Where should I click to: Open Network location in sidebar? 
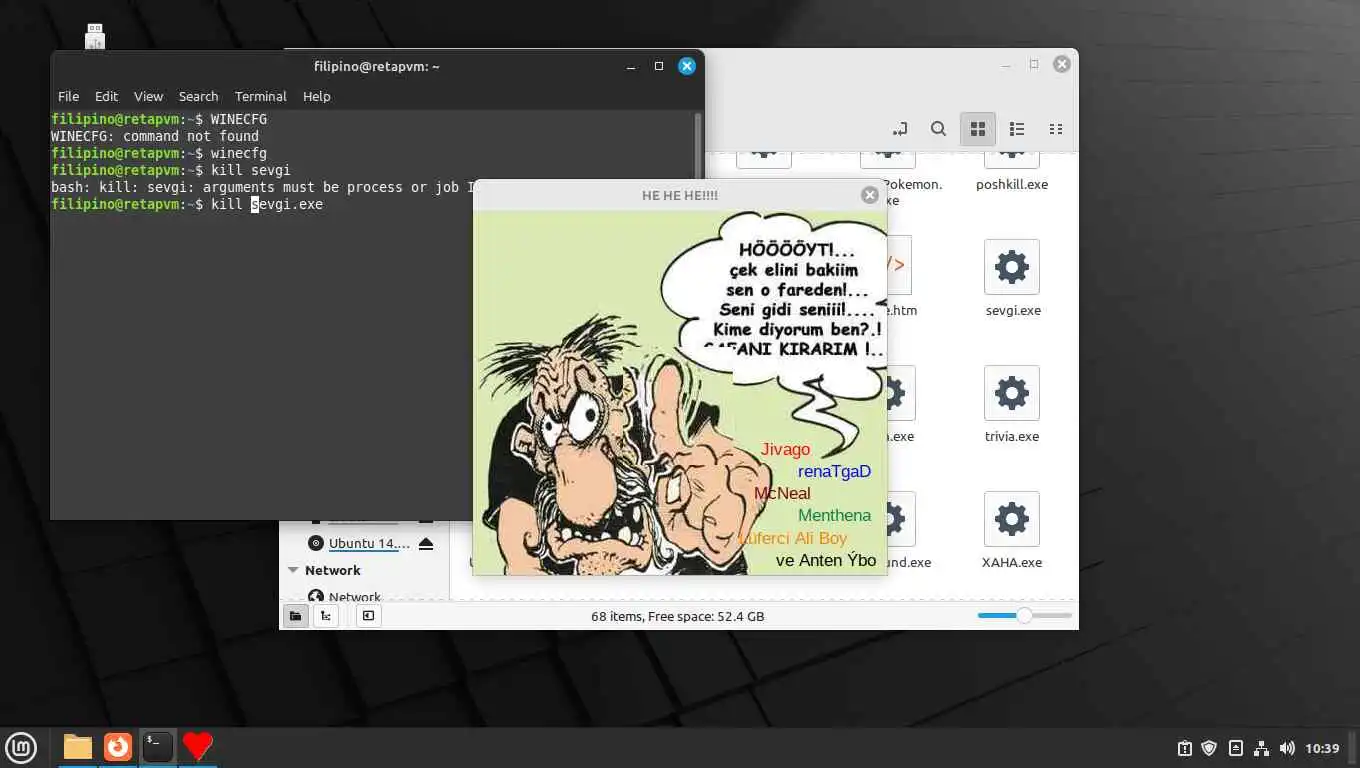point(354,597)
